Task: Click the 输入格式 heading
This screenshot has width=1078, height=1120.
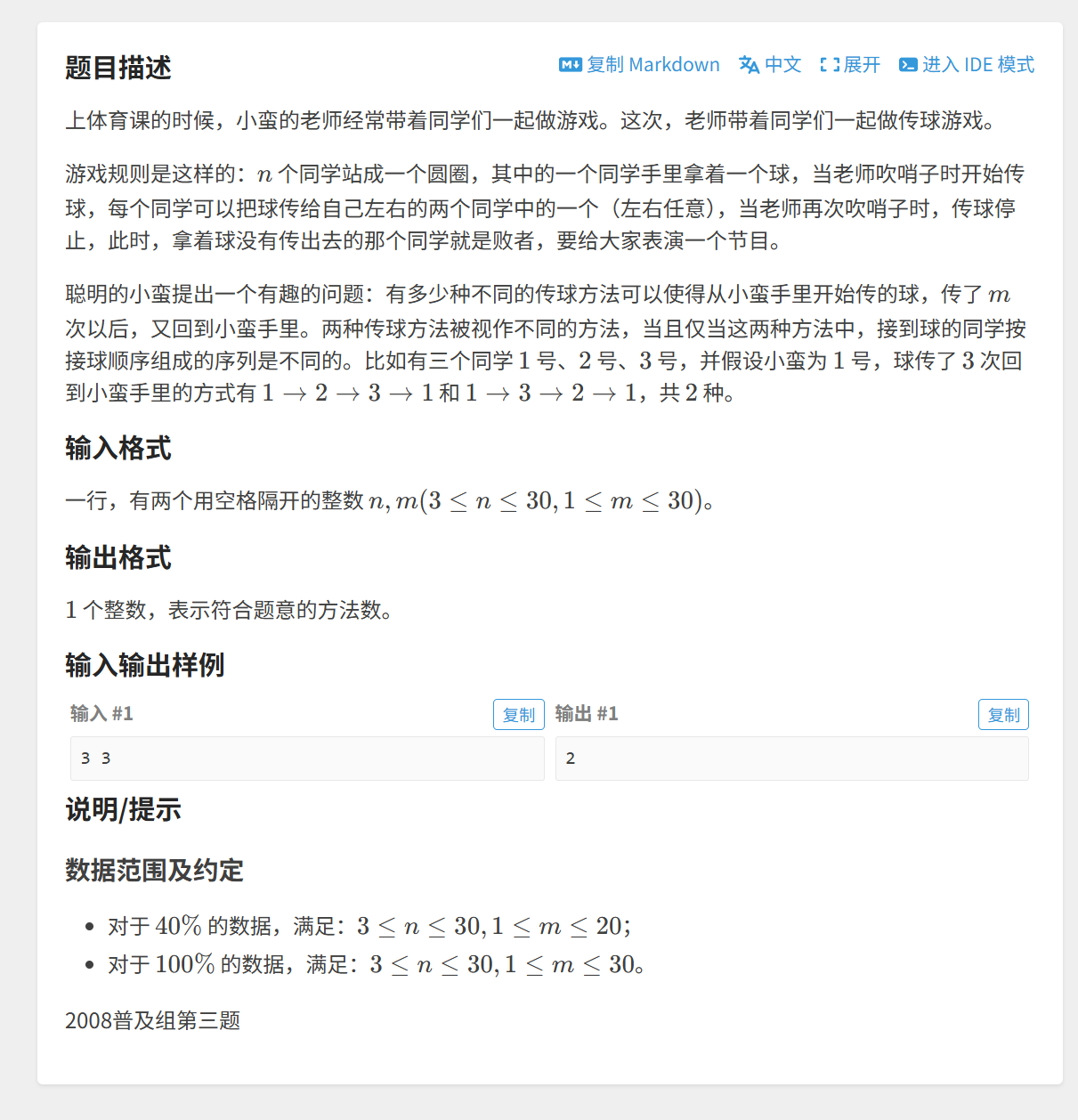Action: click(118, 448)
